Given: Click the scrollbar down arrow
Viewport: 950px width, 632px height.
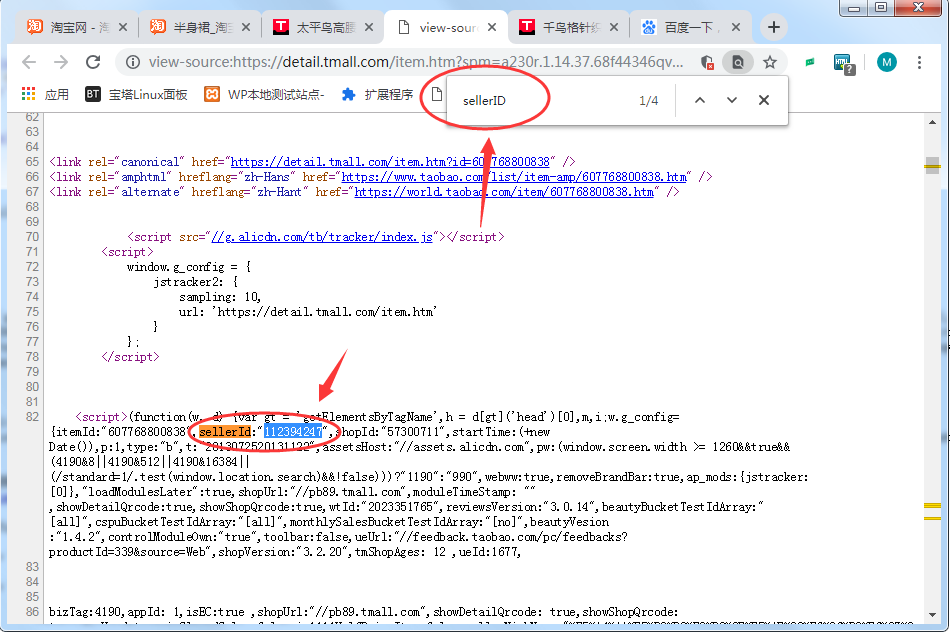Looking at the screenshot, I should tap(932, 614).
